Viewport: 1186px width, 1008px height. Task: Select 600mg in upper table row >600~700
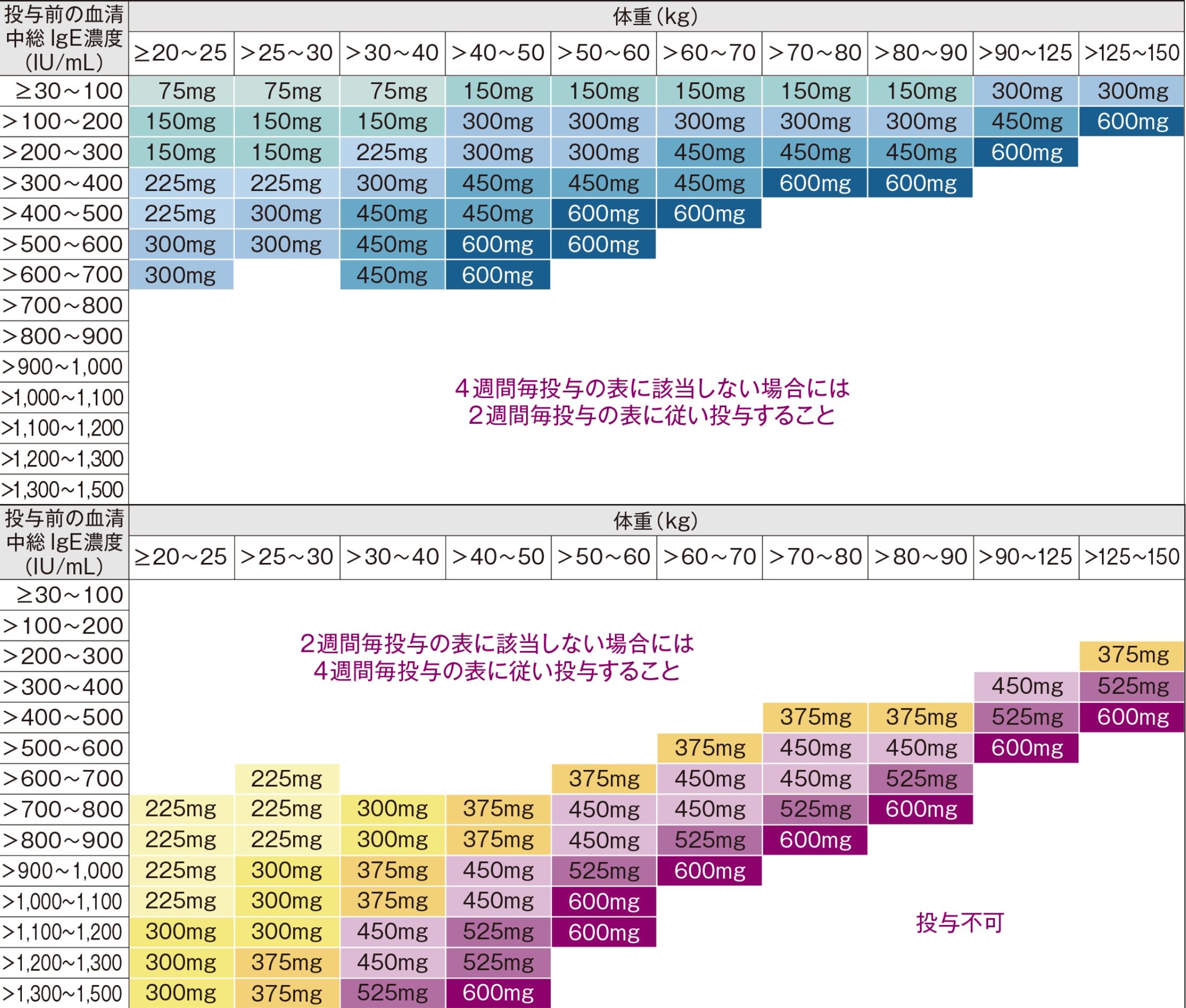click(x=498, y=275)
